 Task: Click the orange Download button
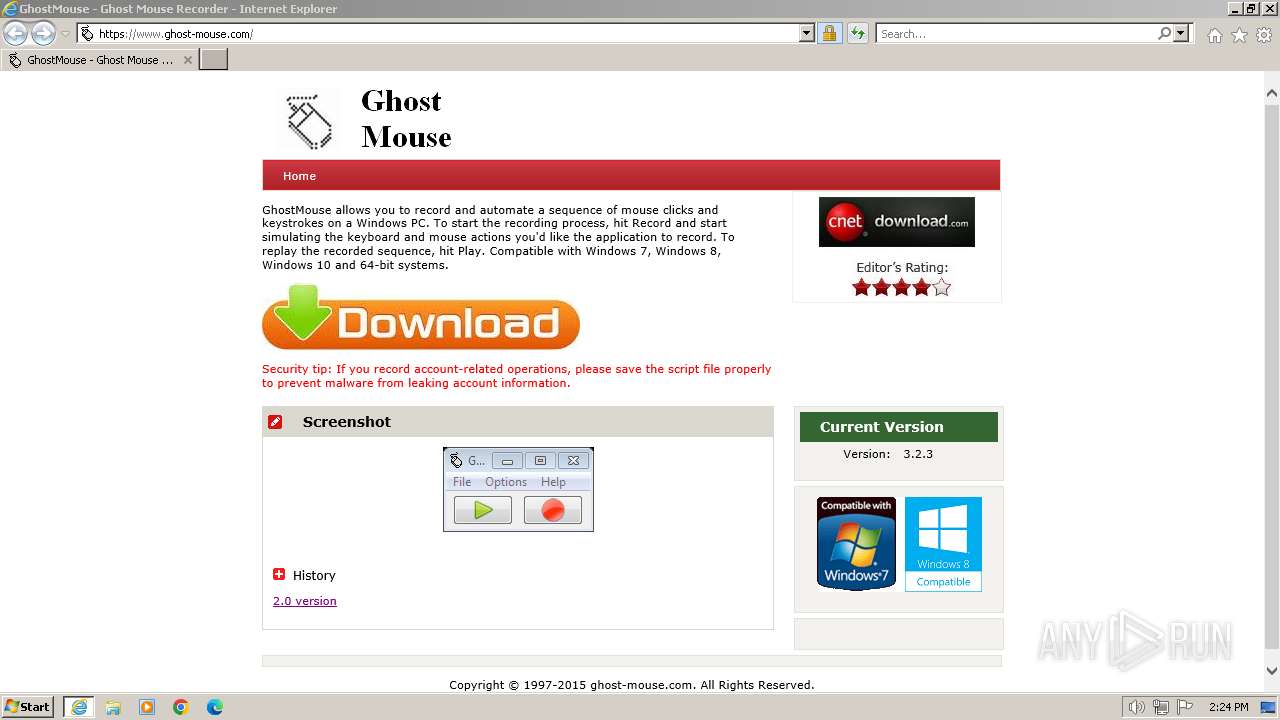tap(421, 318)
